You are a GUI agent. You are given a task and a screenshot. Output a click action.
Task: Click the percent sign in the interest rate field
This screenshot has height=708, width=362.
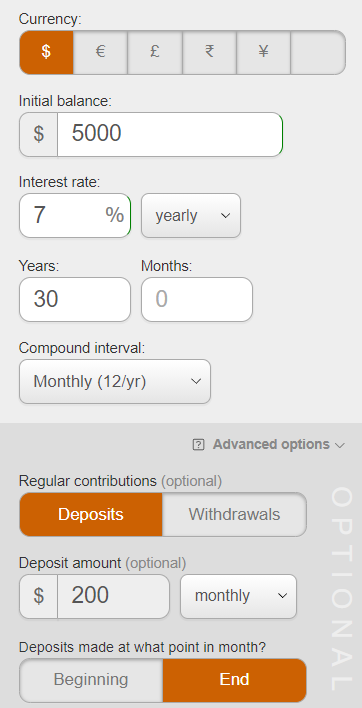[x=115, y=215]
